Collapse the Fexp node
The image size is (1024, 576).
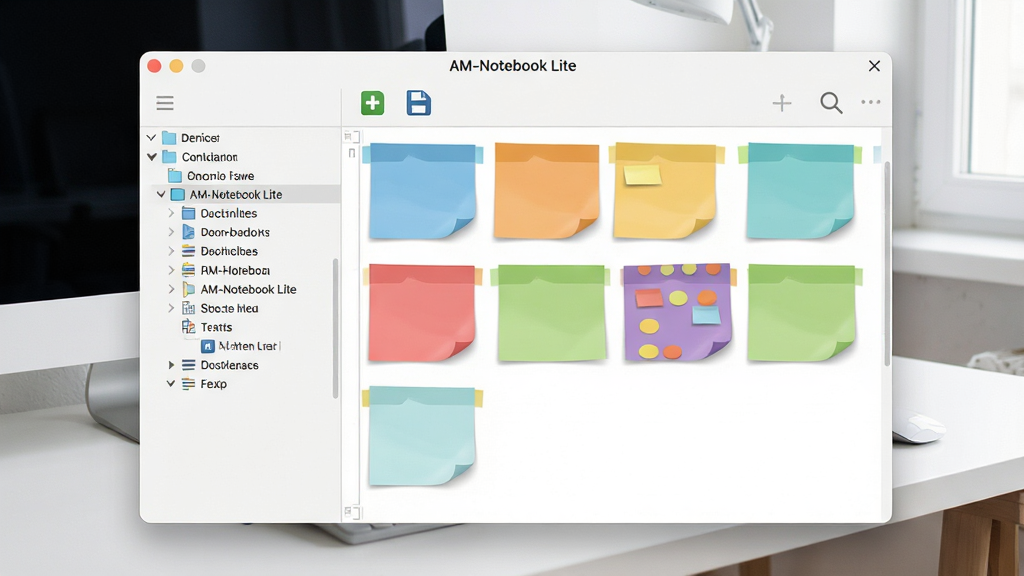click(x=170, y=384)
